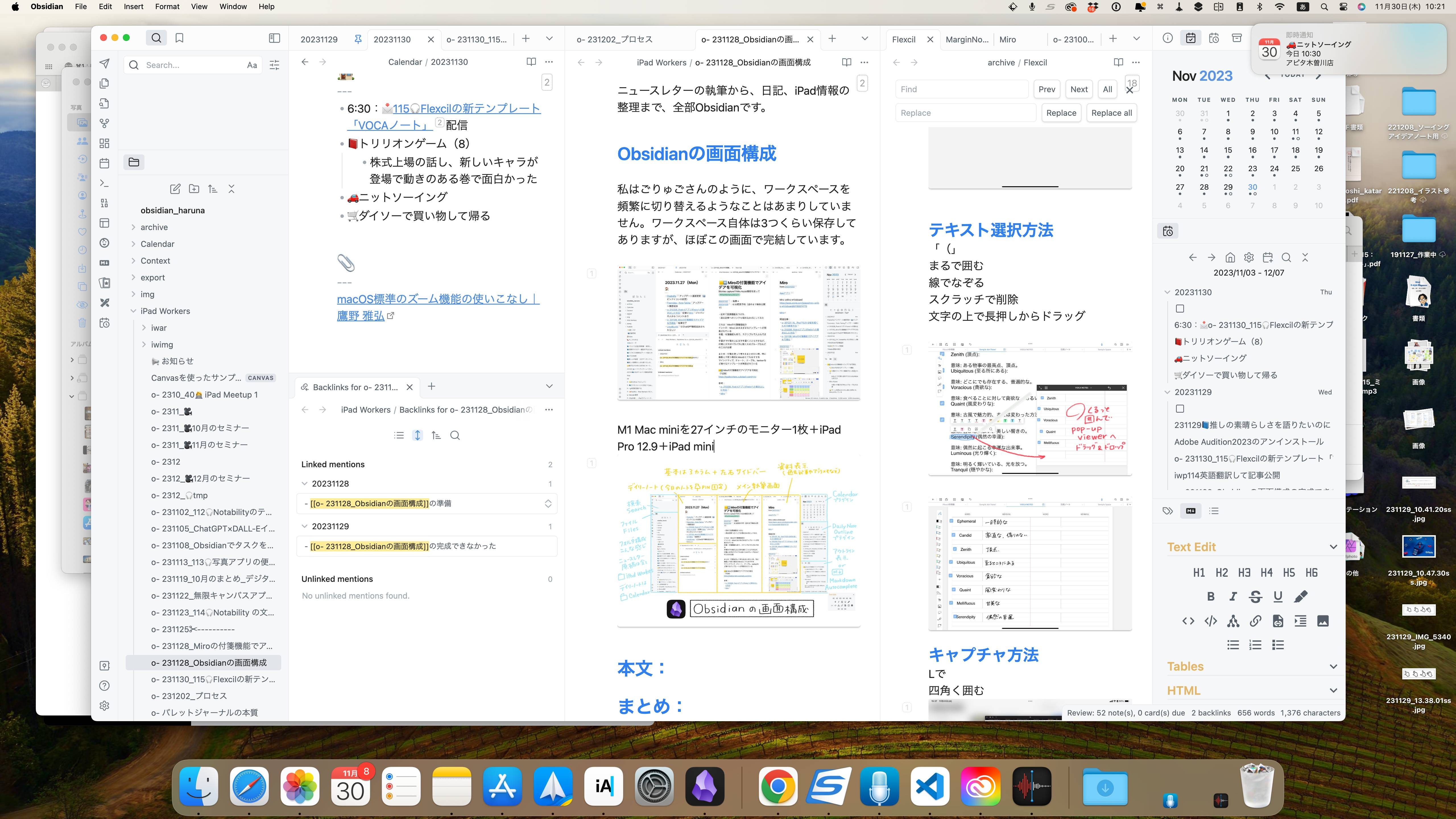The image size is (1456, 819).
Task: Check the task checkbox under 20231130
Action: tap(1180, 309)
